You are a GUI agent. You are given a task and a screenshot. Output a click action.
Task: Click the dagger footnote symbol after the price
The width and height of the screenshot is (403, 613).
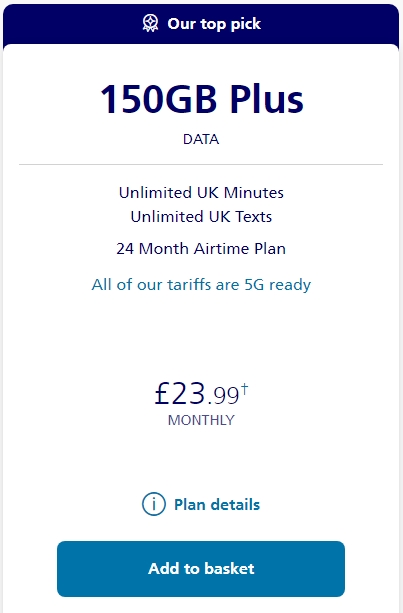click(244, 389)
